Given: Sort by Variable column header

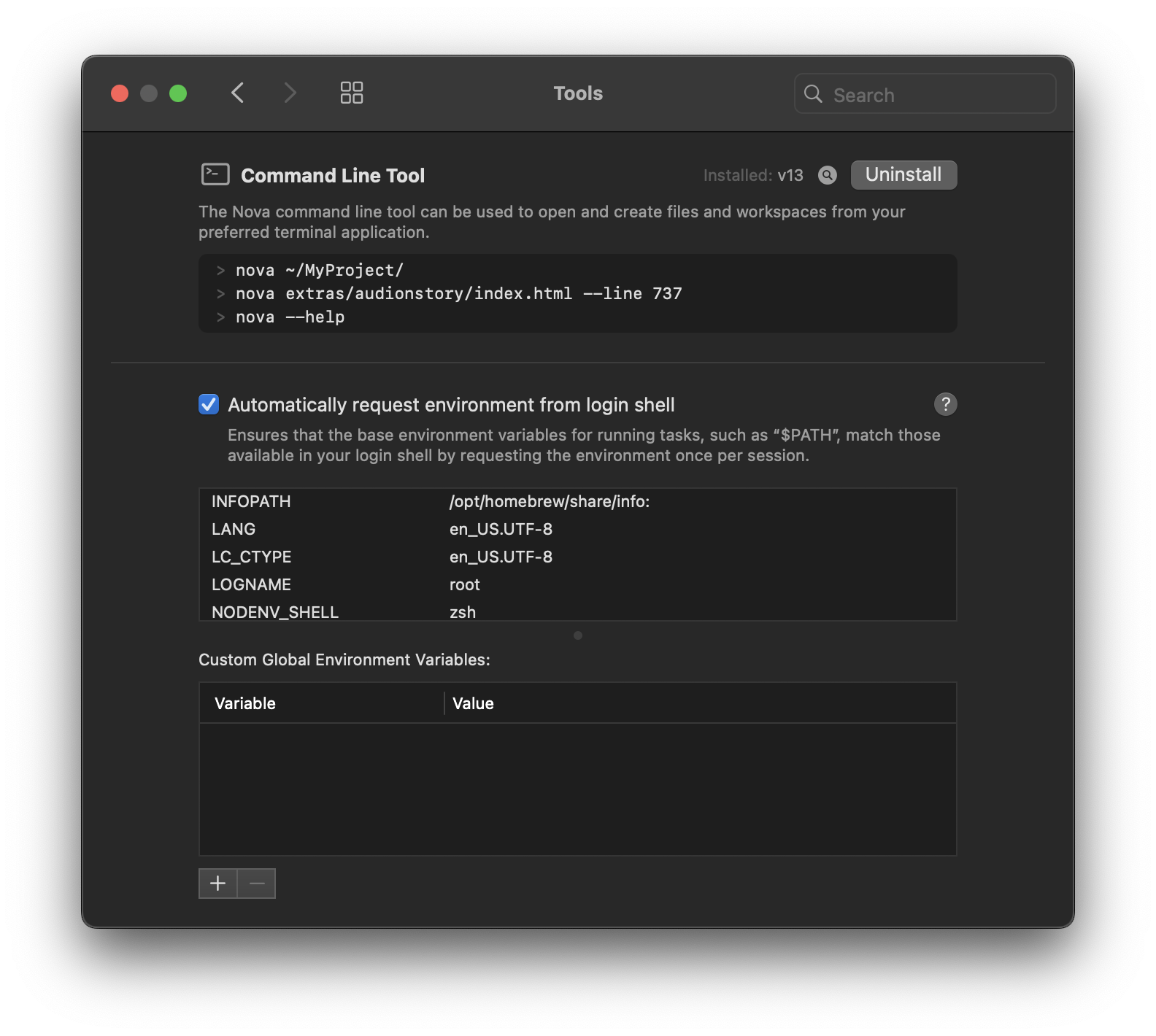Looking at the screenshot, I should click(x=321, y=703).
